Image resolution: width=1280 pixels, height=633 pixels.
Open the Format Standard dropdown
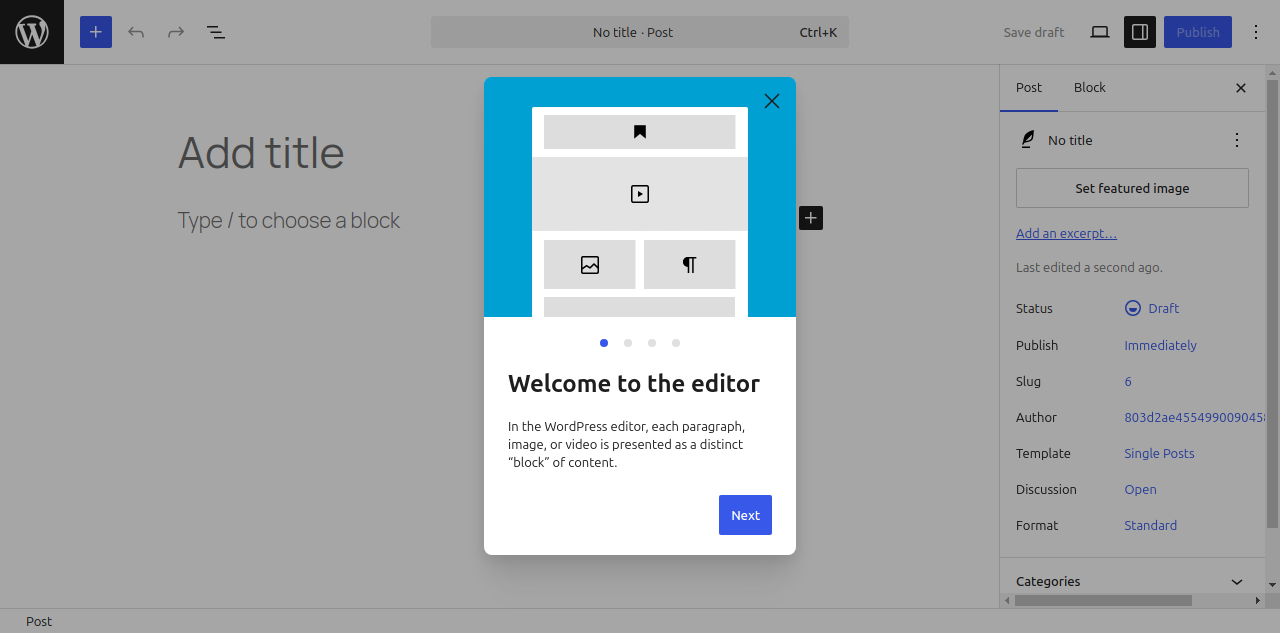click(x=1150, y=525)
